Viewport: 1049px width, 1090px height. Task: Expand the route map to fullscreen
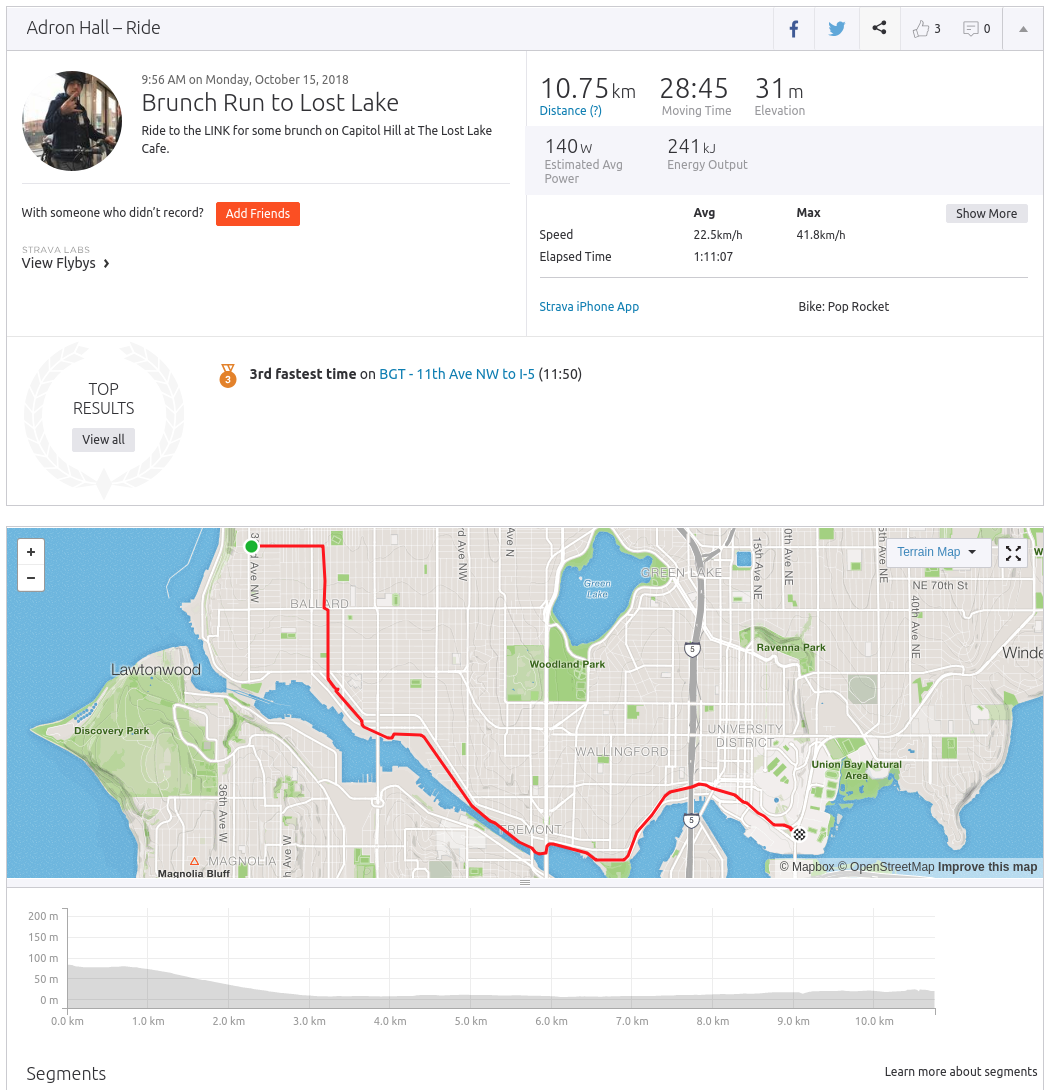point(1012,552)
